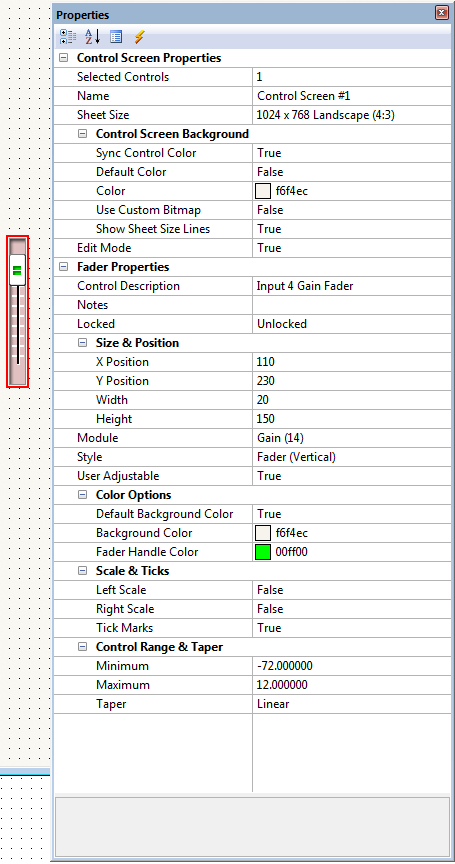Collapse the Control Screen Properties section

point(64,58)
